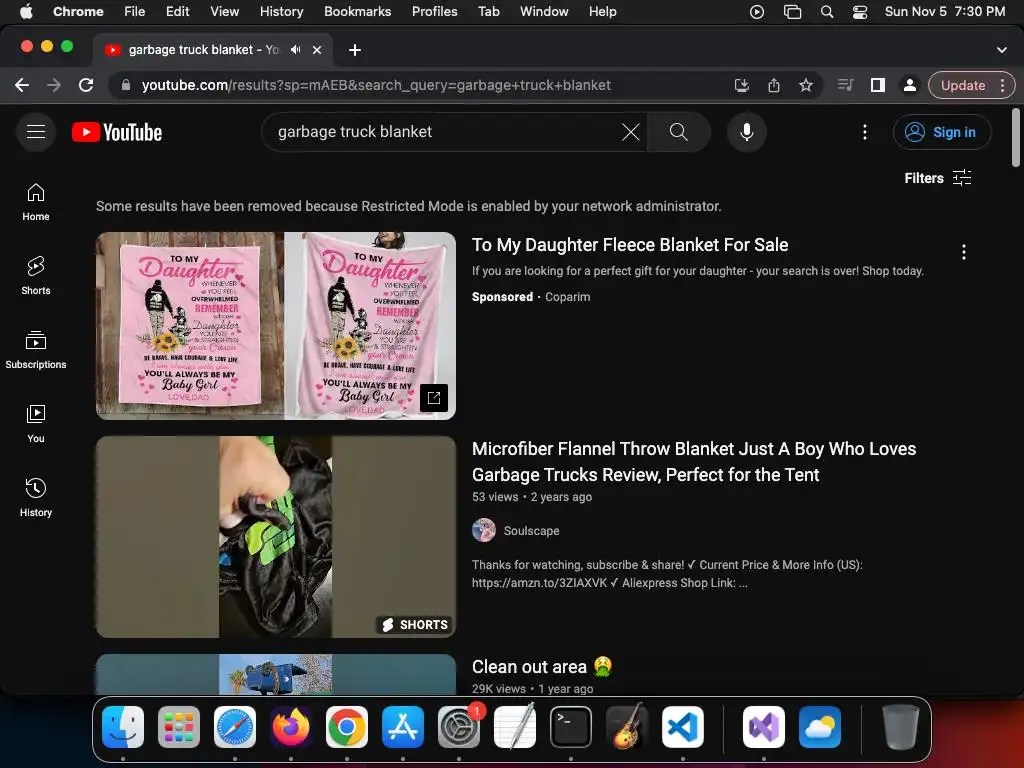1024x768 pixels.
Task: Click the YouTube logo
Action: coord(117,132)
